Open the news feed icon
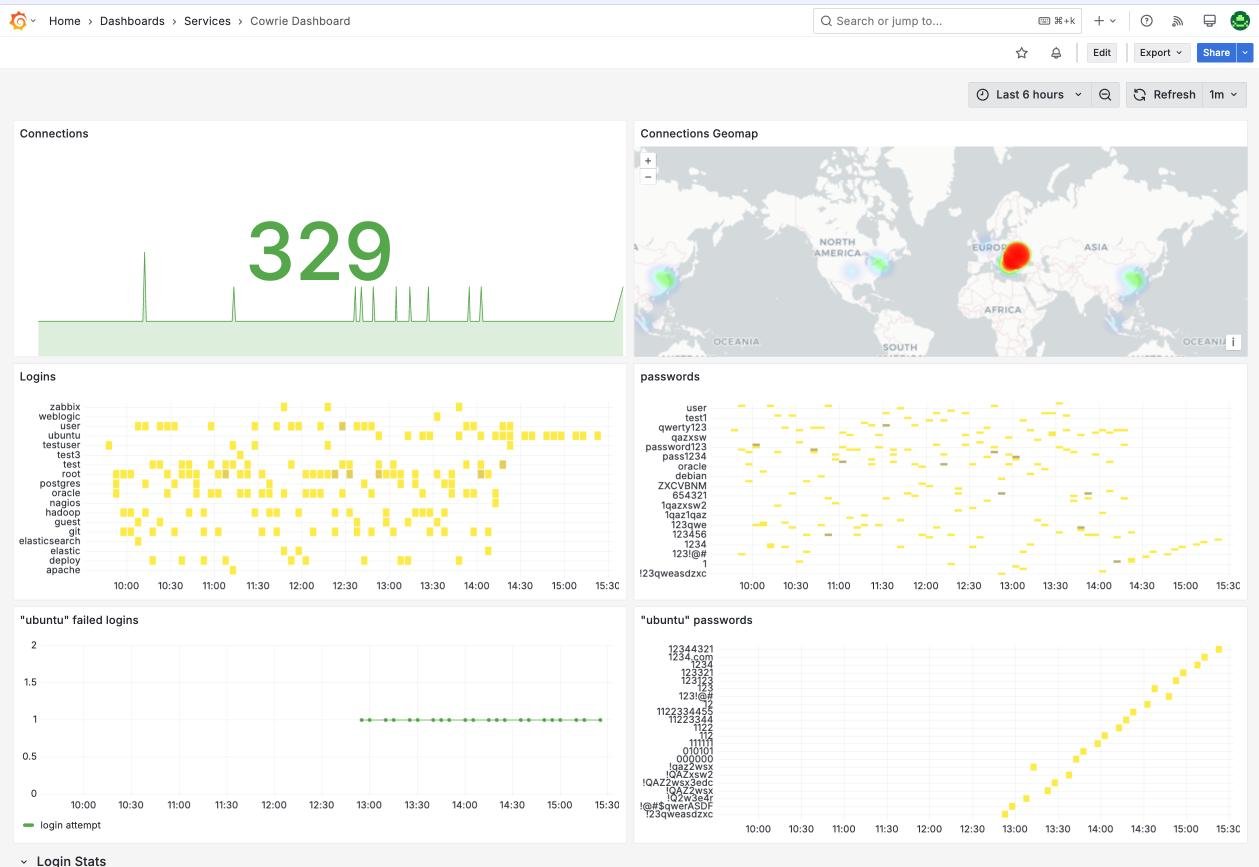 point(1178,21)
